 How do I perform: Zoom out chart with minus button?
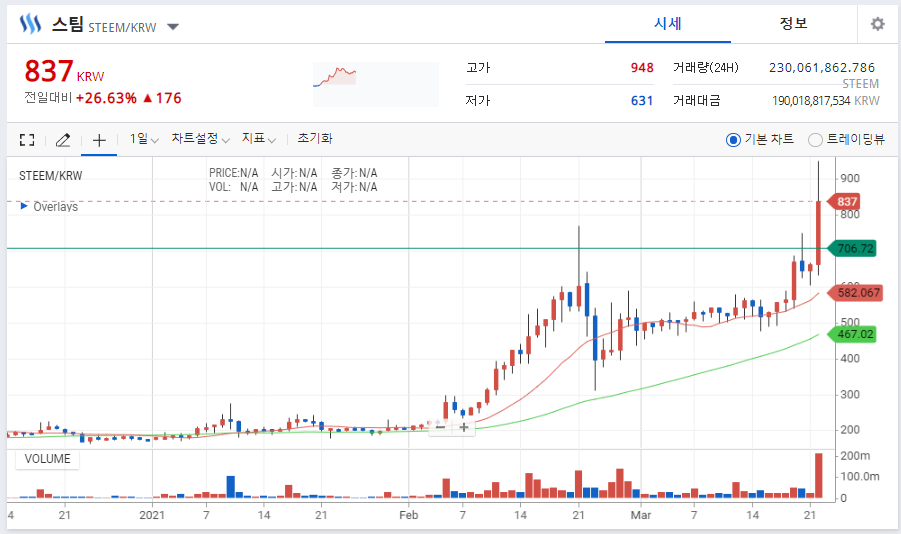(441, 427)
